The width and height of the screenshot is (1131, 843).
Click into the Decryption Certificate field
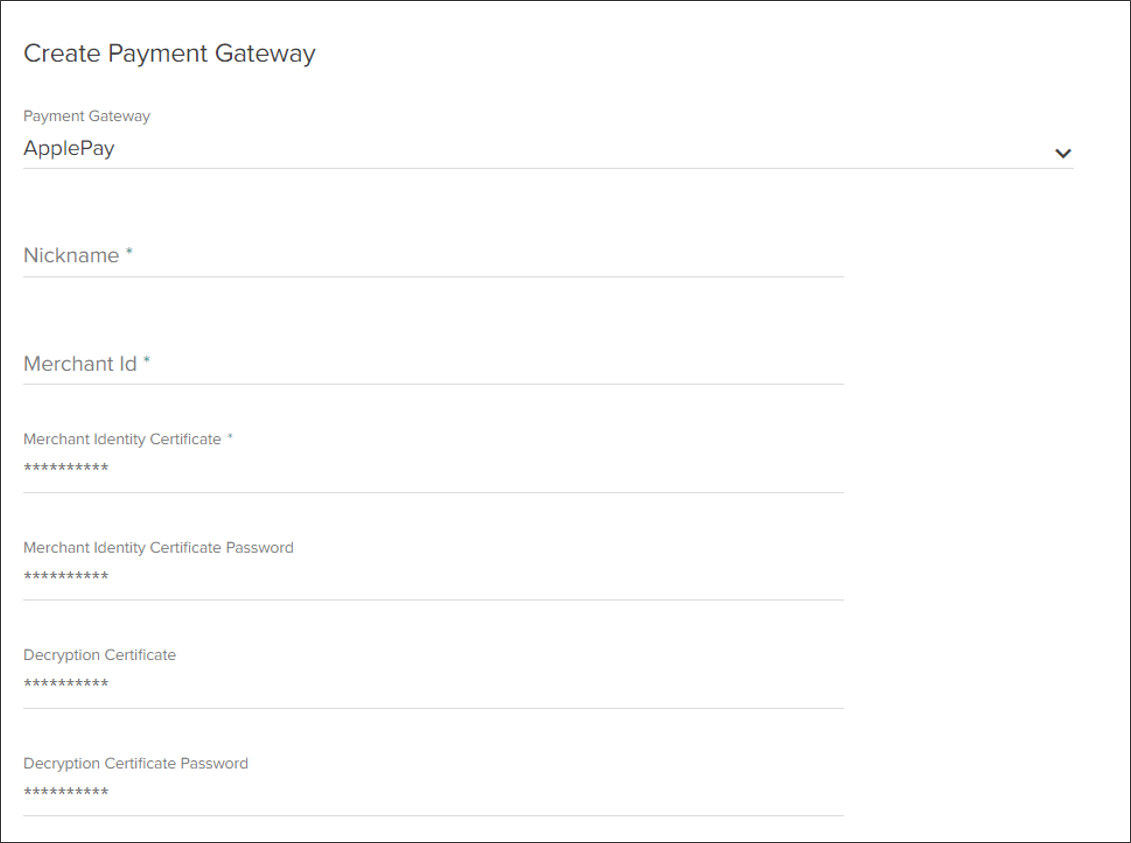430,684
